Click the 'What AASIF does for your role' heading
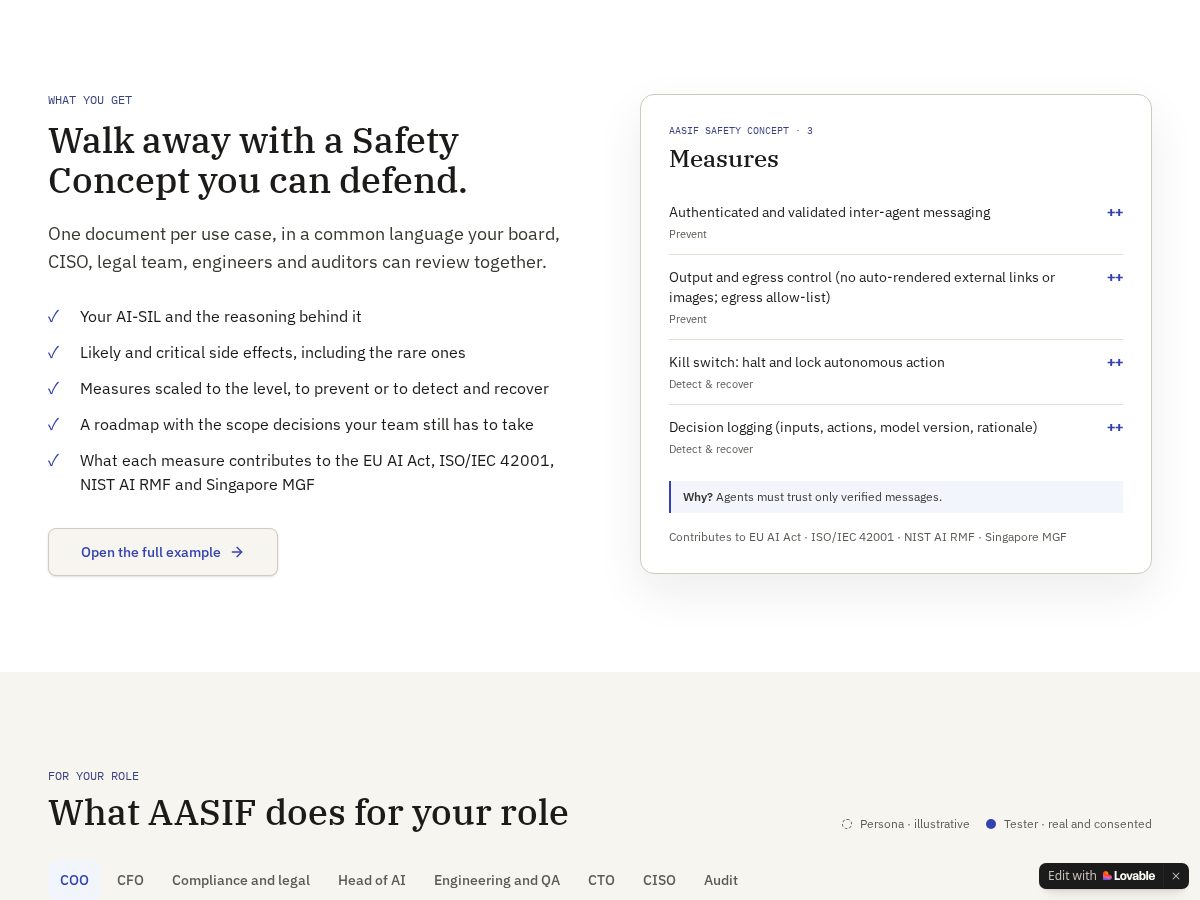This screenshot has height=900, width=1200. 308,812
